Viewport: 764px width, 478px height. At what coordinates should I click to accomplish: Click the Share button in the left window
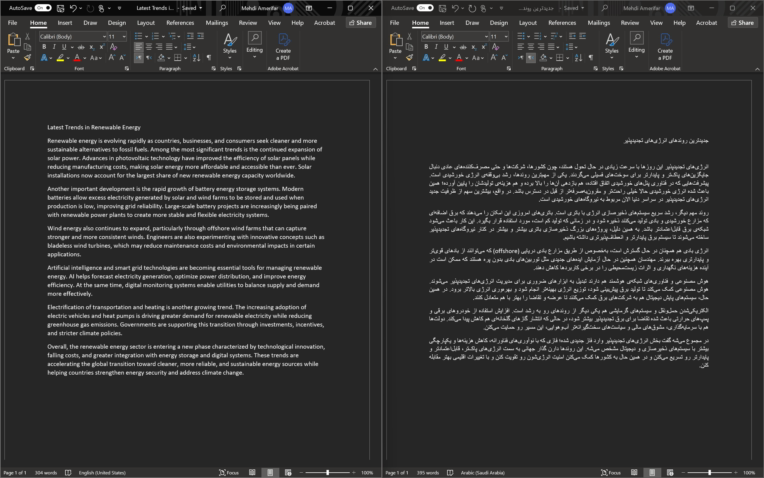pyautogui.click(x=361, y=23)
